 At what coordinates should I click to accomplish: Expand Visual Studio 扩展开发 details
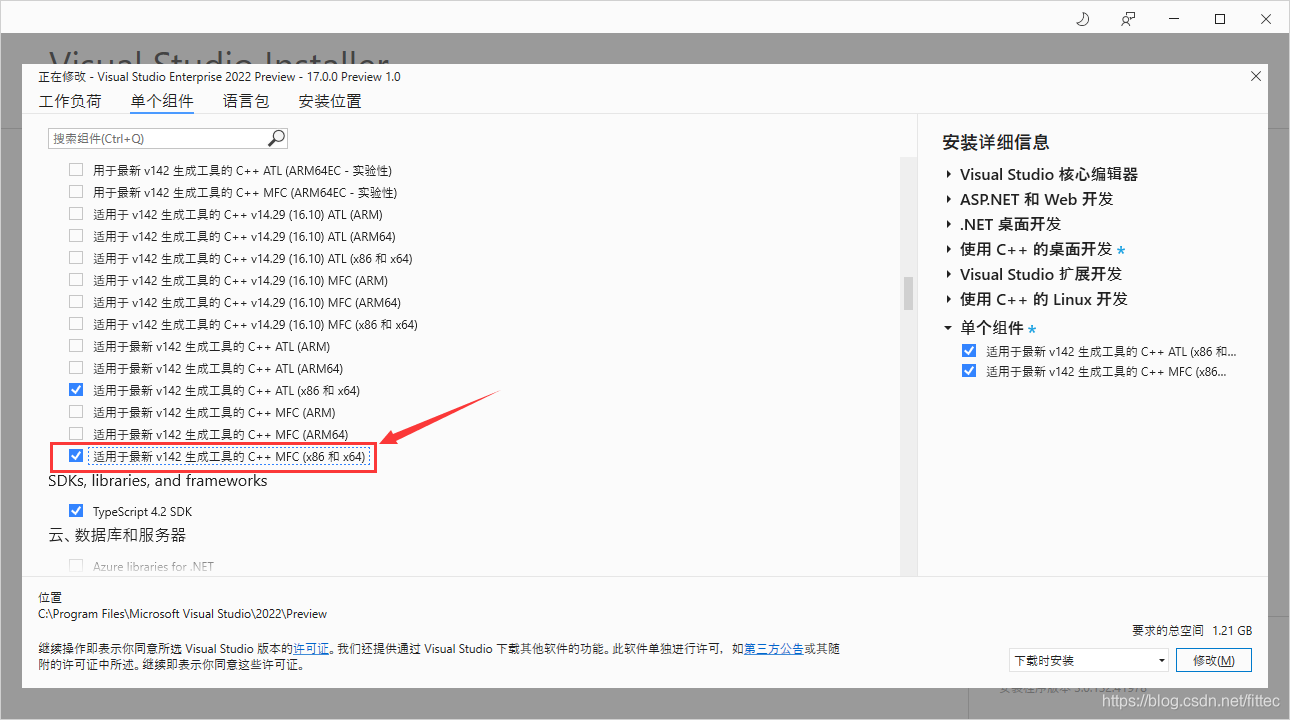[x=949, y=274]
